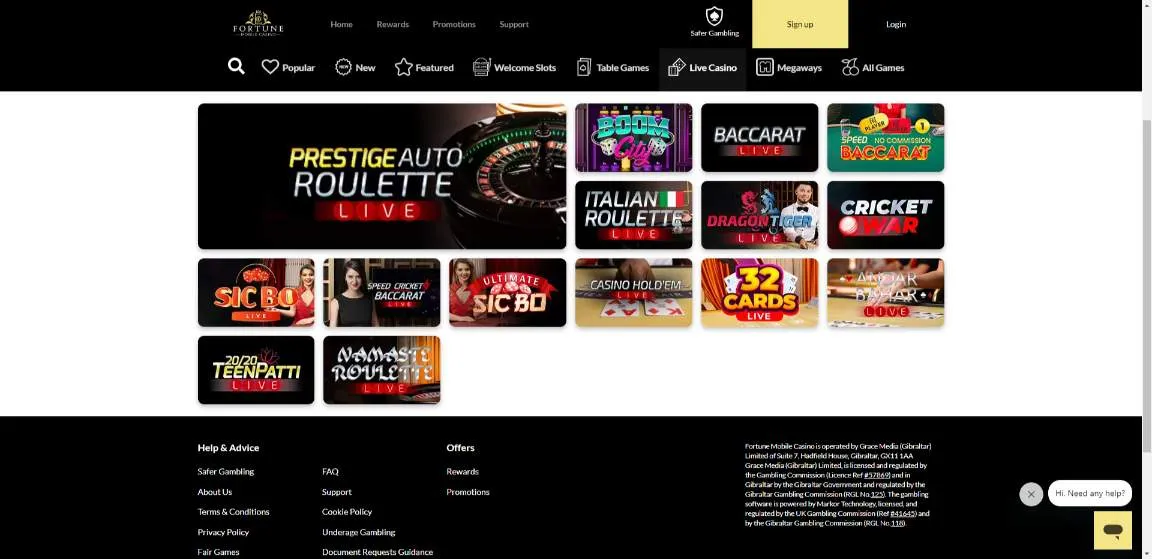Select the Live Casino category

[702, 68]
